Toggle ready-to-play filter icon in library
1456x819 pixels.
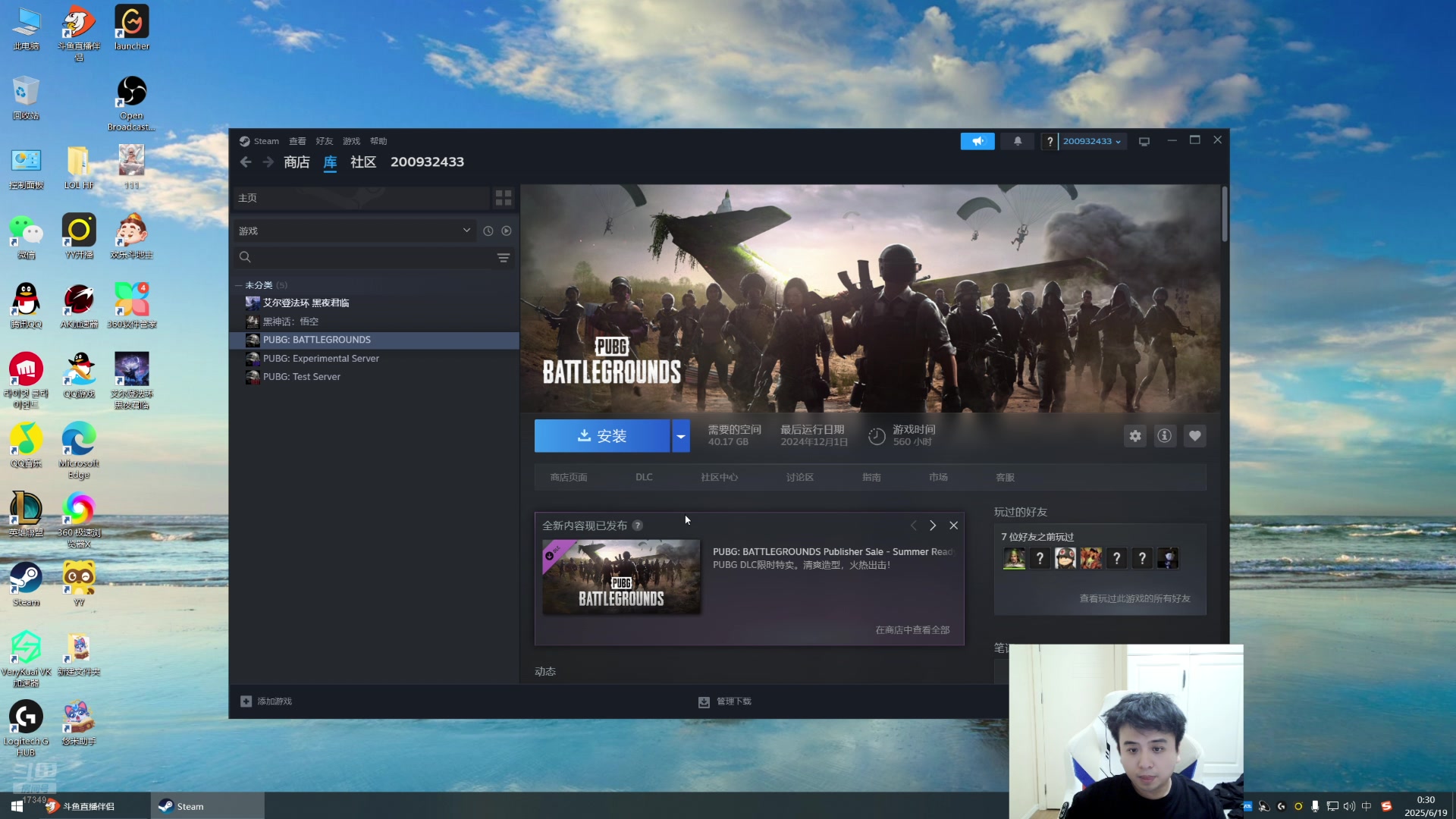click(507, 231)
